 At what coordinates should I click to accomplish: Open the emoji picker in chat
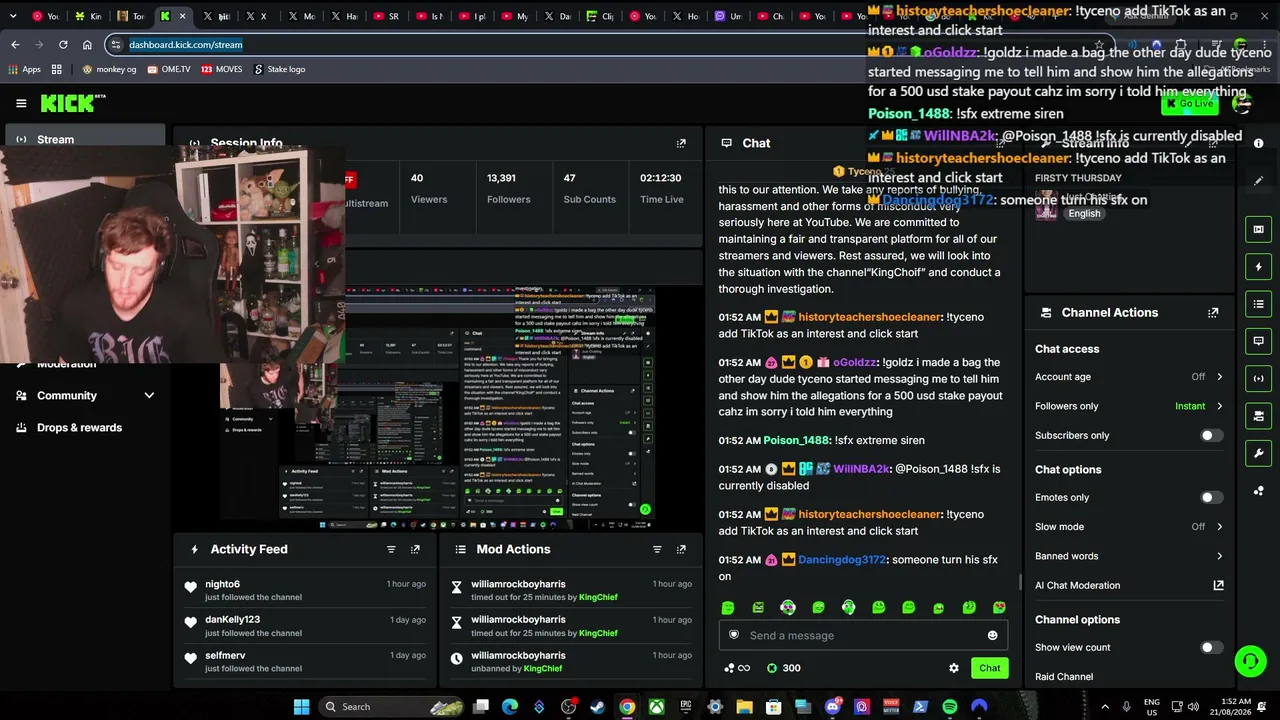pos(992,635)
